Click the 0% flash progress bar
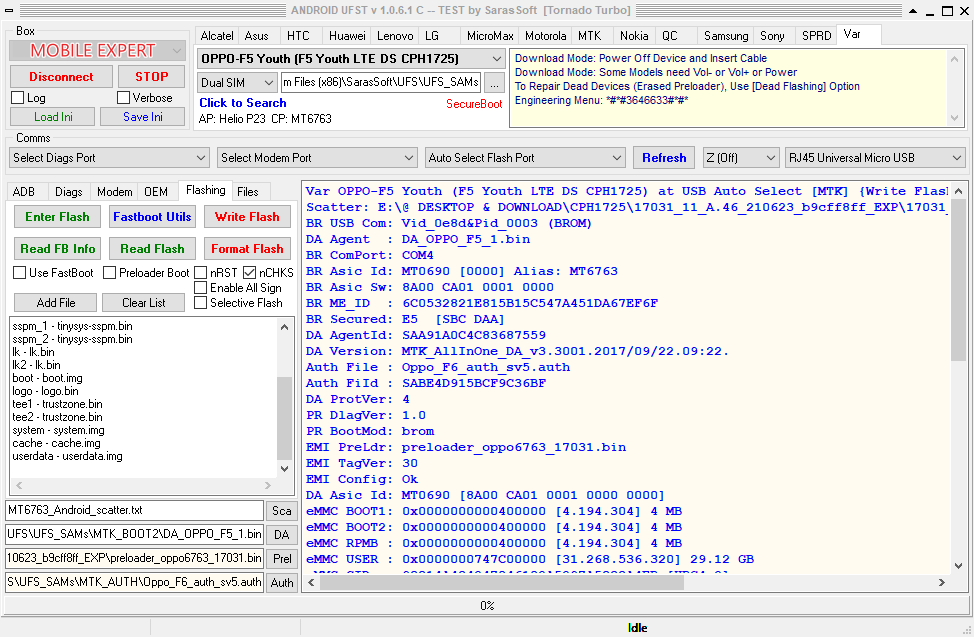This screenshot has width=974, height=637. point(486,605)
